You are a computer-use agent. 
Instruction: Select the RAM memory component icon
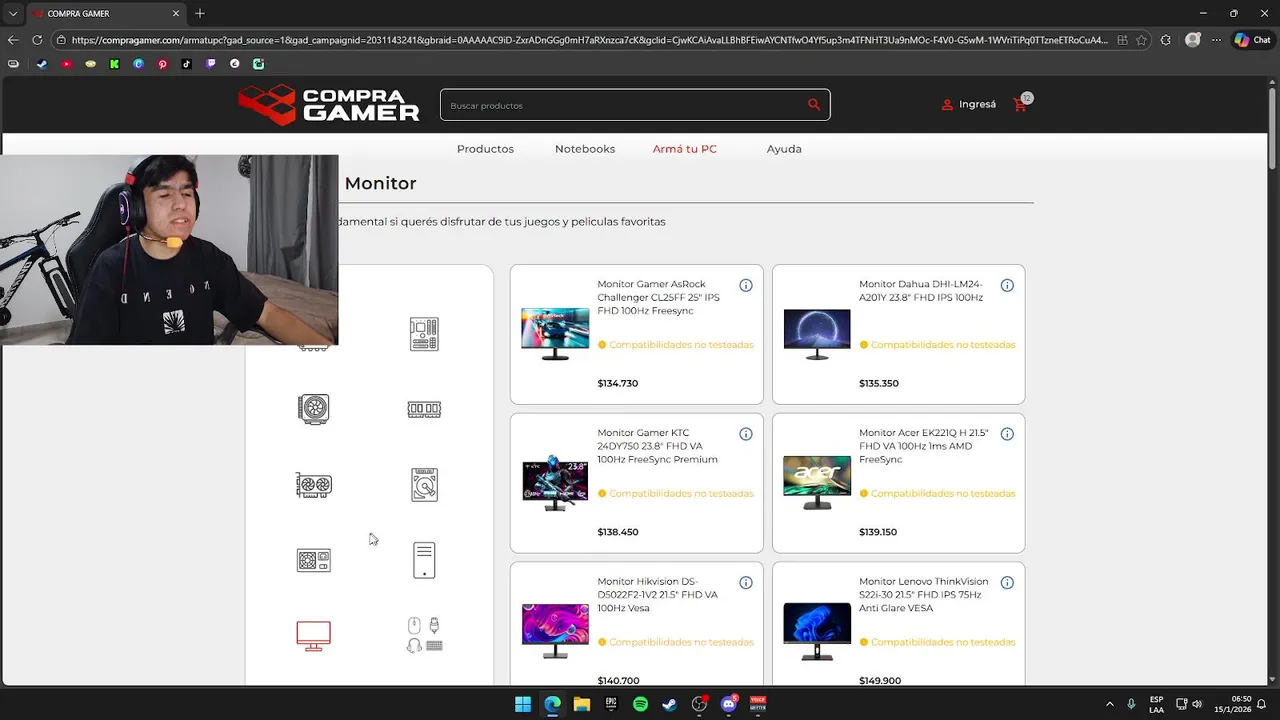click(x=424, y=409)
